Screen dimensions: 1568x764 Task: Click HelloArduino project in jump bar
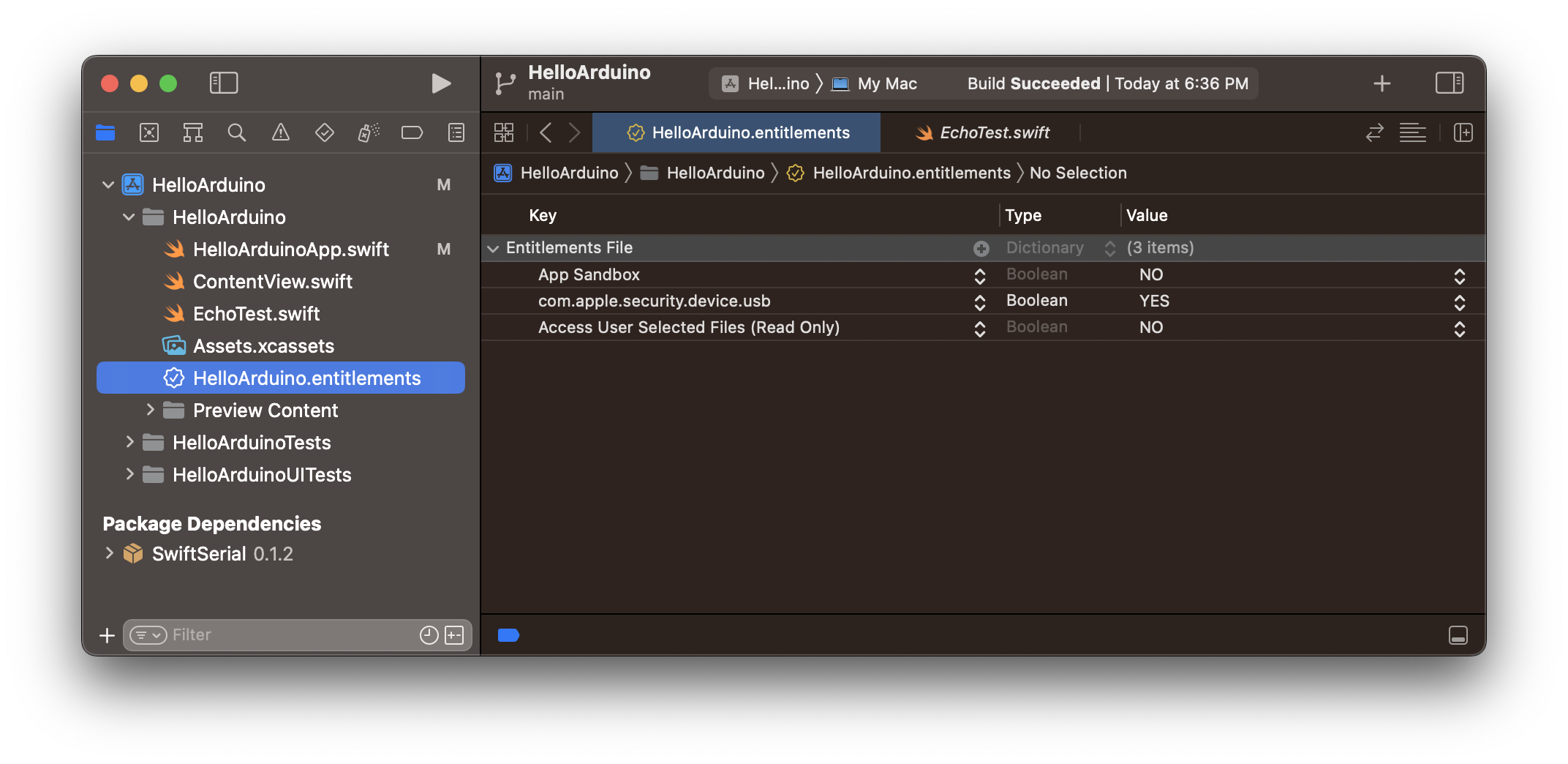(557, 173)
